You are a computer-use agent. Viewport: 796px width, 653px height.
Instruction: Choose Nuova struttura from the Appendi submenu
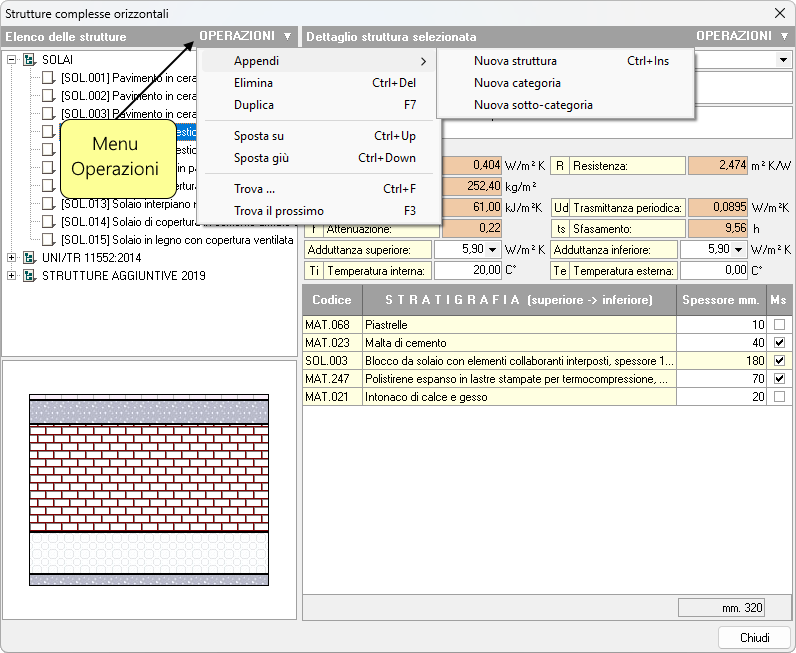[x=515, y=61]
